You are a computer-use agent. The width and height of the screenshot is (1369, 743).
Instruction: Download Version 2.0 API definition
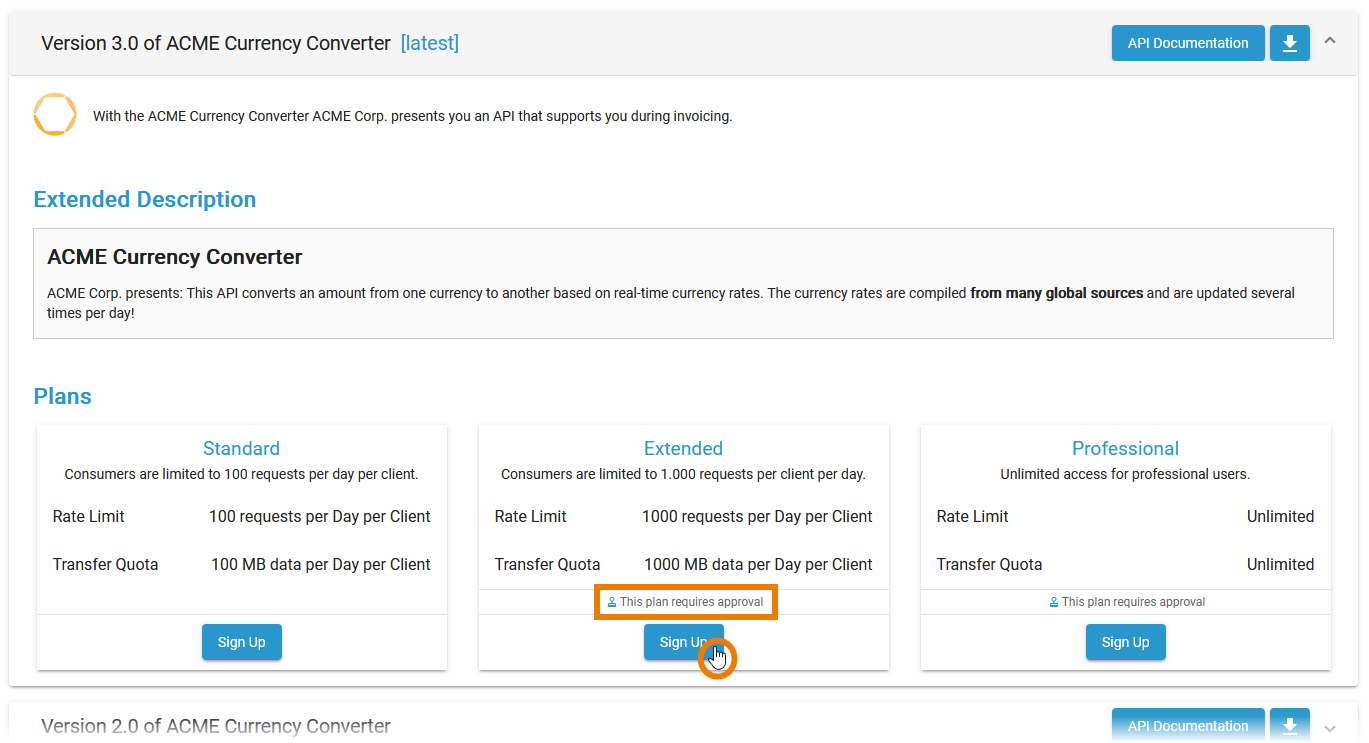1290,726
